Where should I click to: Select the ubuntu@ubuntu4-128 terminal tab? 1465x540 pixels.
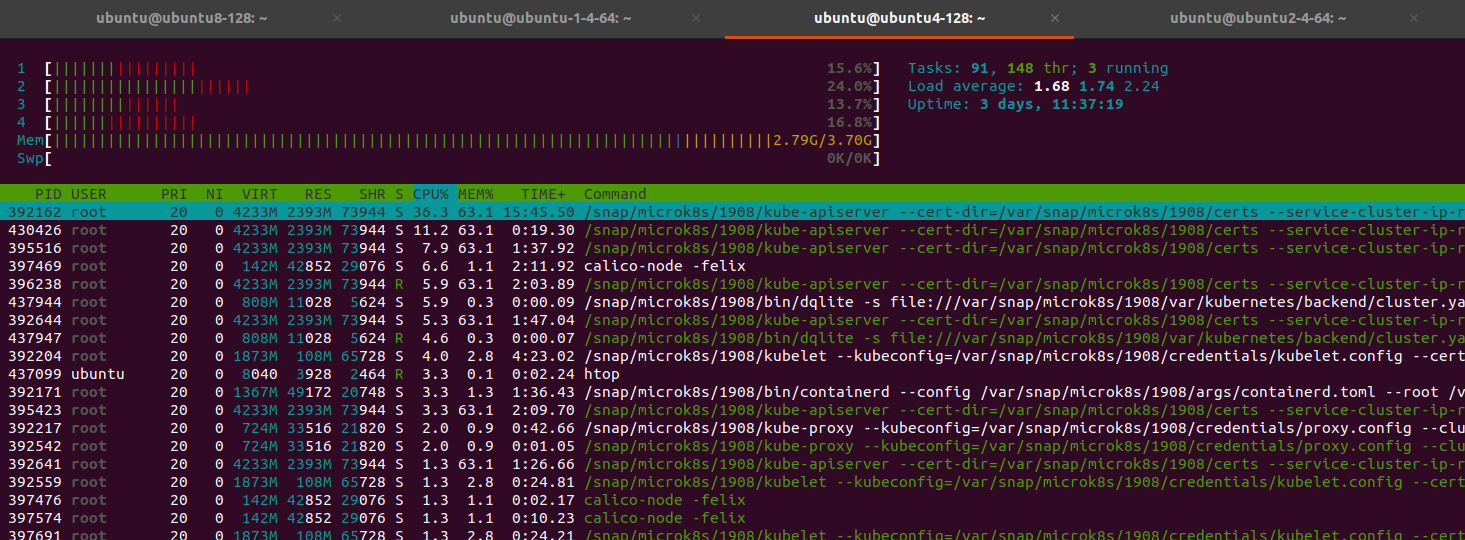click(x=900, y=18)
